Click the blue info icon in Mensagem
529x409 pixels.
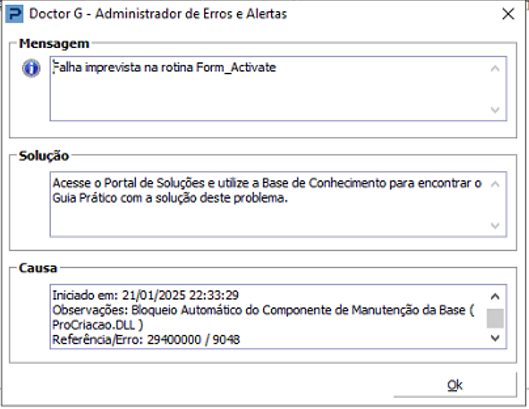[x=31, y=68]
